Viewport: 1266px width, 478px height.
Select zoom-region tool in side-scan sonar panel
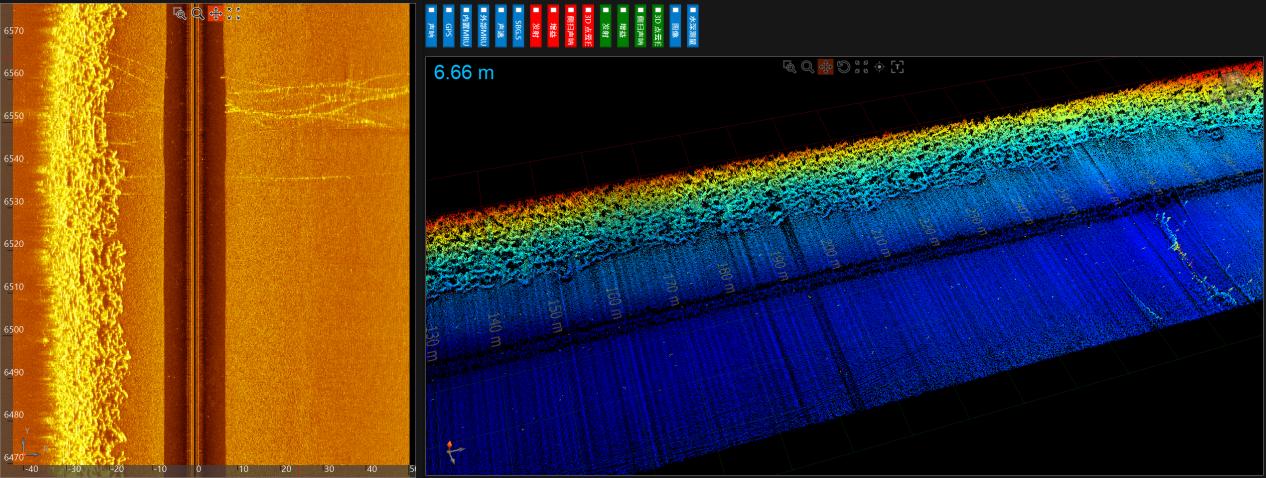180,13
